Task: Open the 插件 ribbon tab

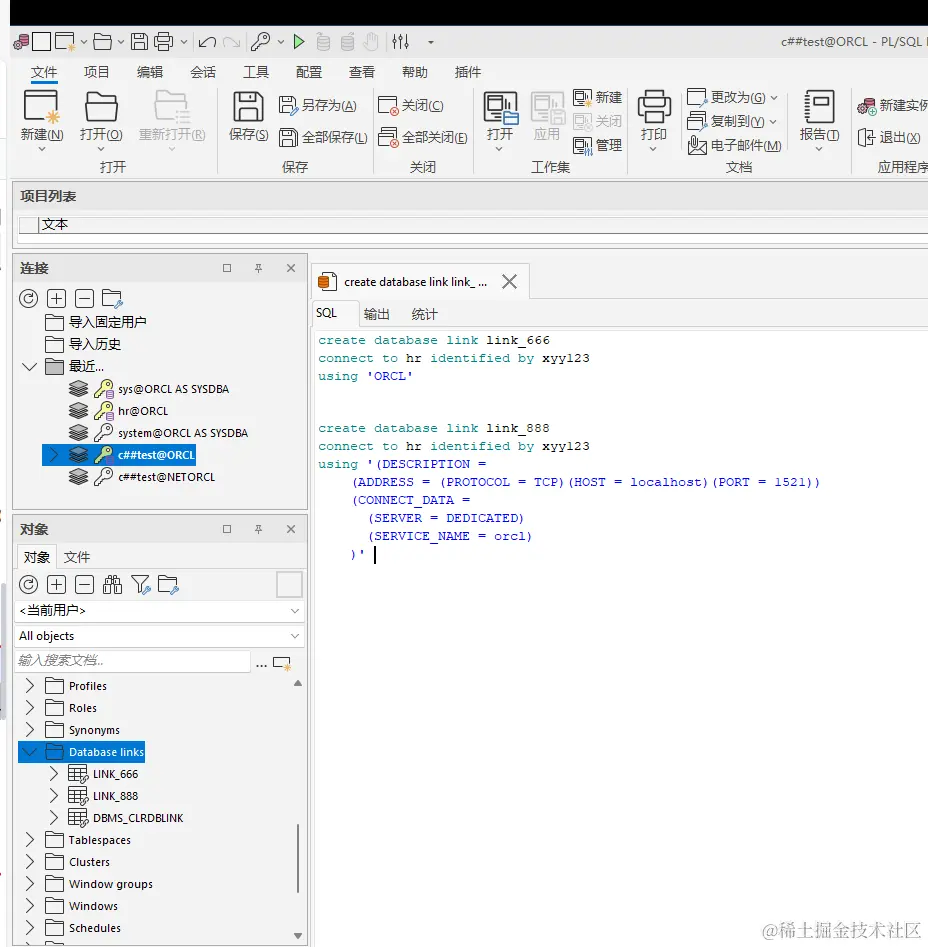Action: 468,72
